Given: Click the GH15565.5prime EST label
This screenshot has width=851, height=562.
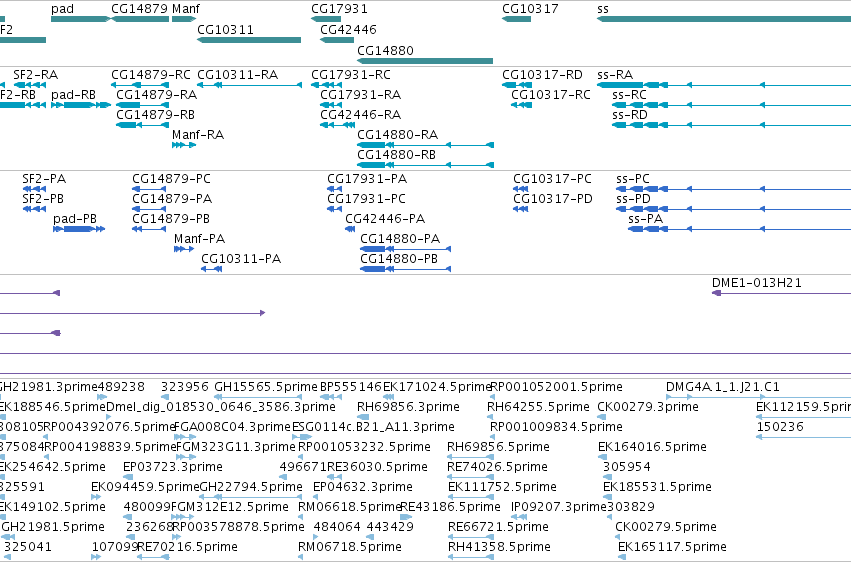Looking at the screenshot, I should (x=266, y=387).
